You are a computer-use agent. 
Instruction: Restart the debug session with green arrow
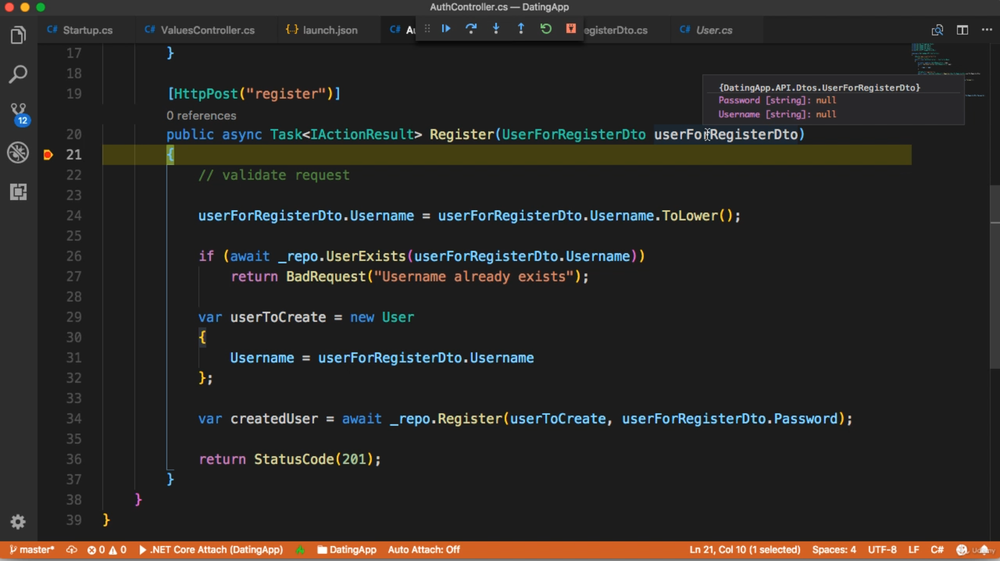click(546, 29)
